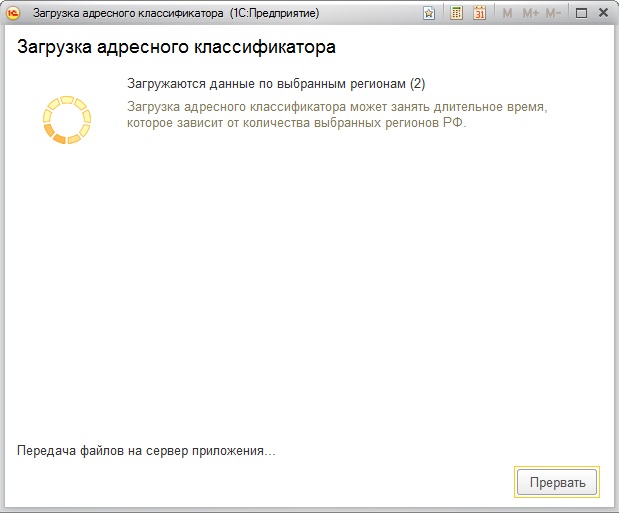Image resolution: width=619 pixels, height=513 pixels.
Task: Click the gray note about длительное время
Action: pyautogui.click(x=340, y=106)
